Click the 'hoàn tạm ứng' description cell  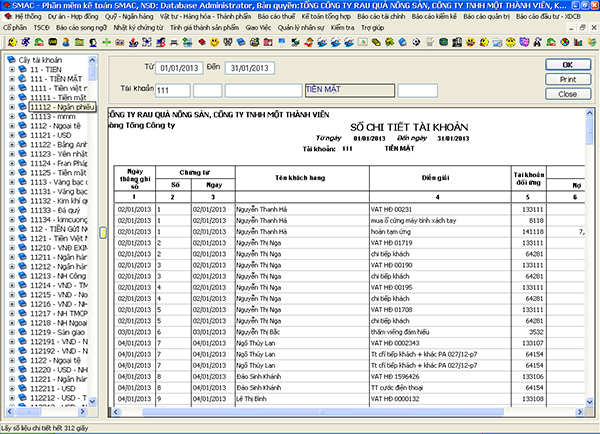tap(440, 232)
